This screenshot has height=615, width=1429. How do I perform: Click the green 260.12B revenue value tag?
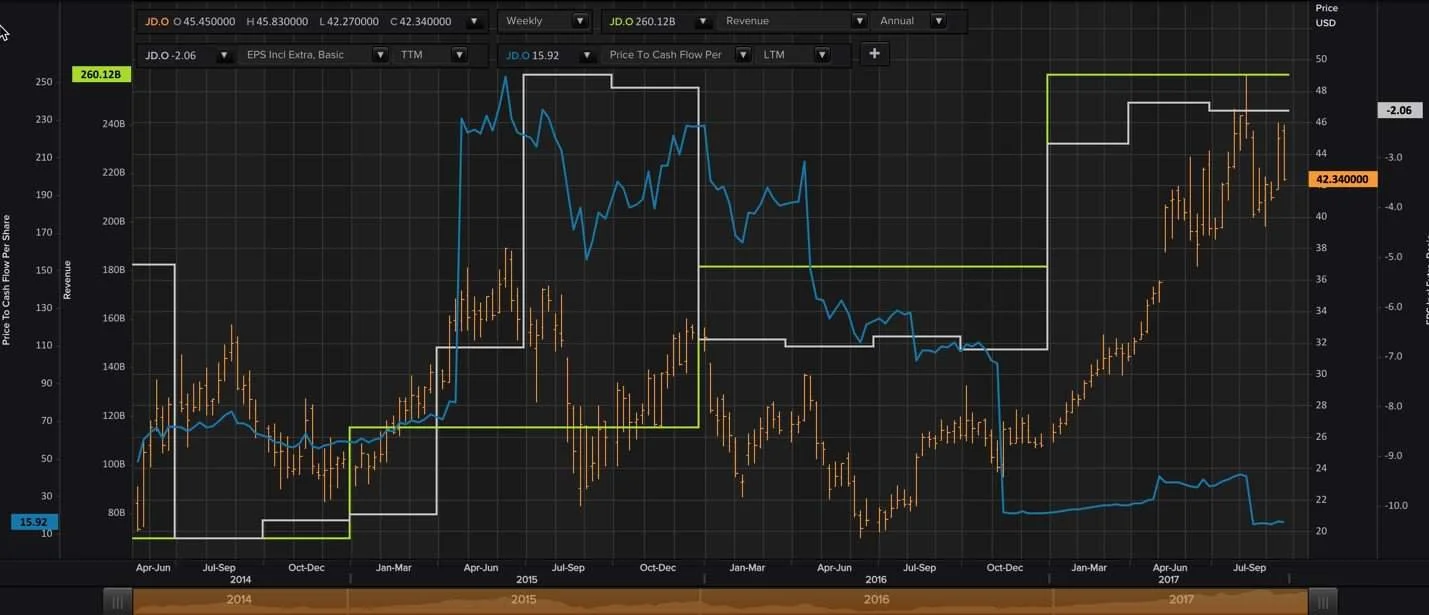point(102,75)
